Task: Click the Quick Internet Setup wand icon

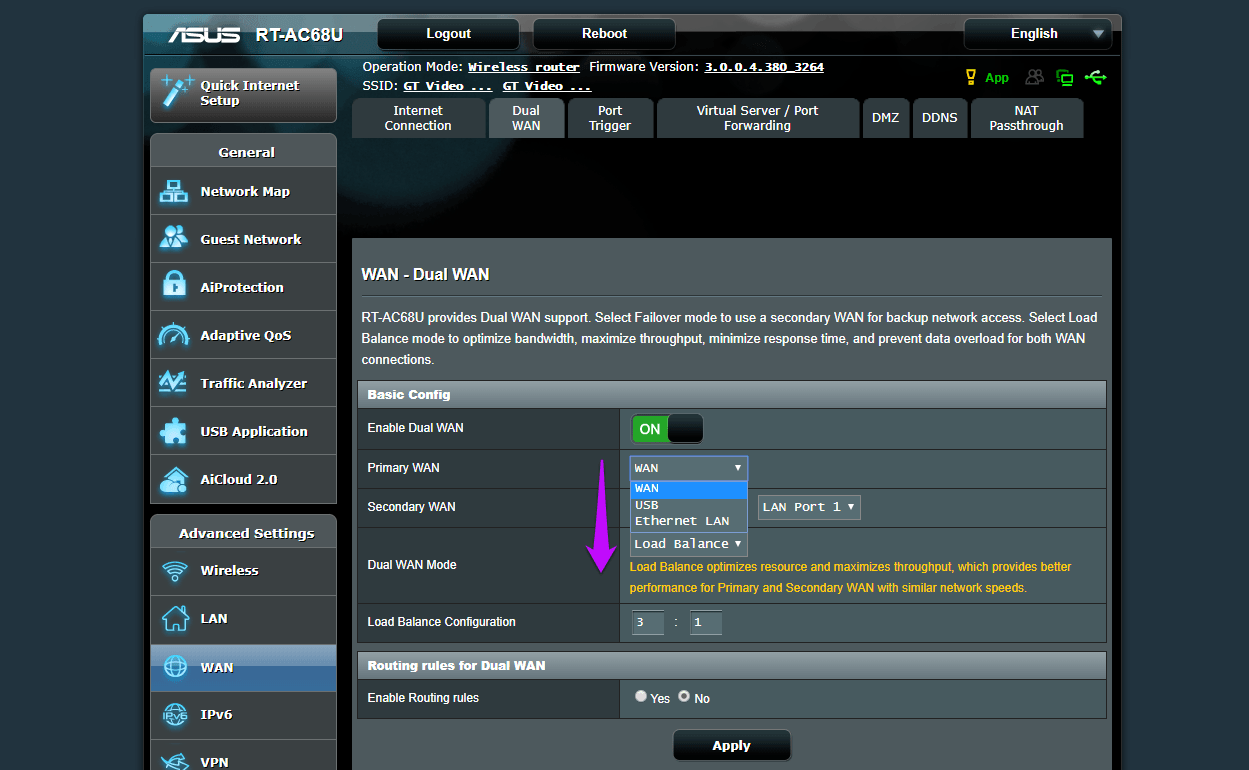Action: (177, 92)
